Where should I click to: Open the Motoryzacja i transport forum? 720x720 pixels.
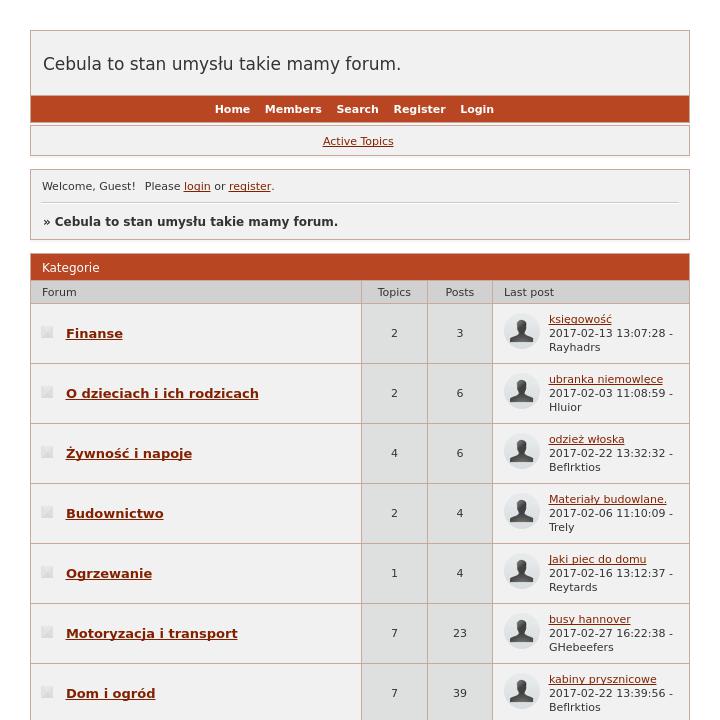tap(151, 633)
